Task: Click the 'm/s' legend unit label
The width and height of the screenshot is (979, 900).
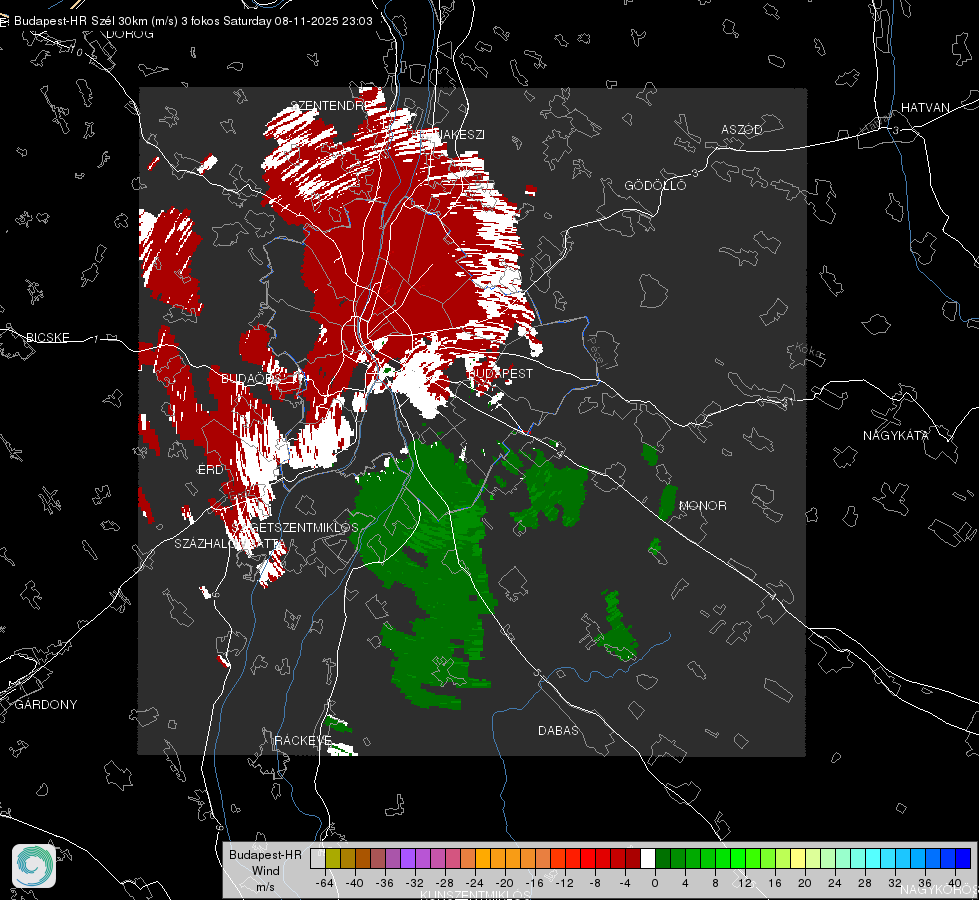Action: tap(265, 887)
